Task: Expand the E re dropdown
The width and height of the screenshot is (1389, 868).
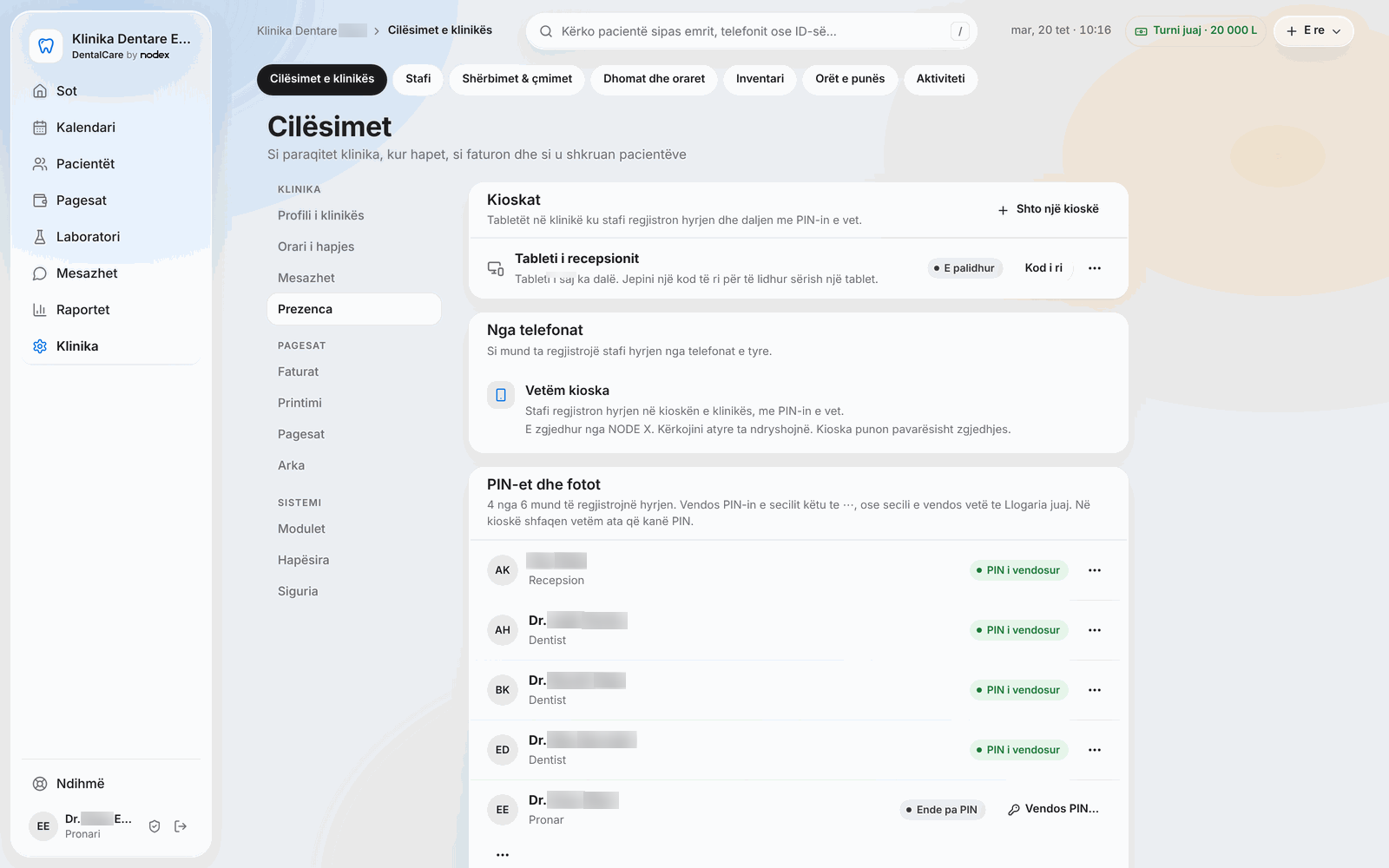Action: [x=1313, y=30]
